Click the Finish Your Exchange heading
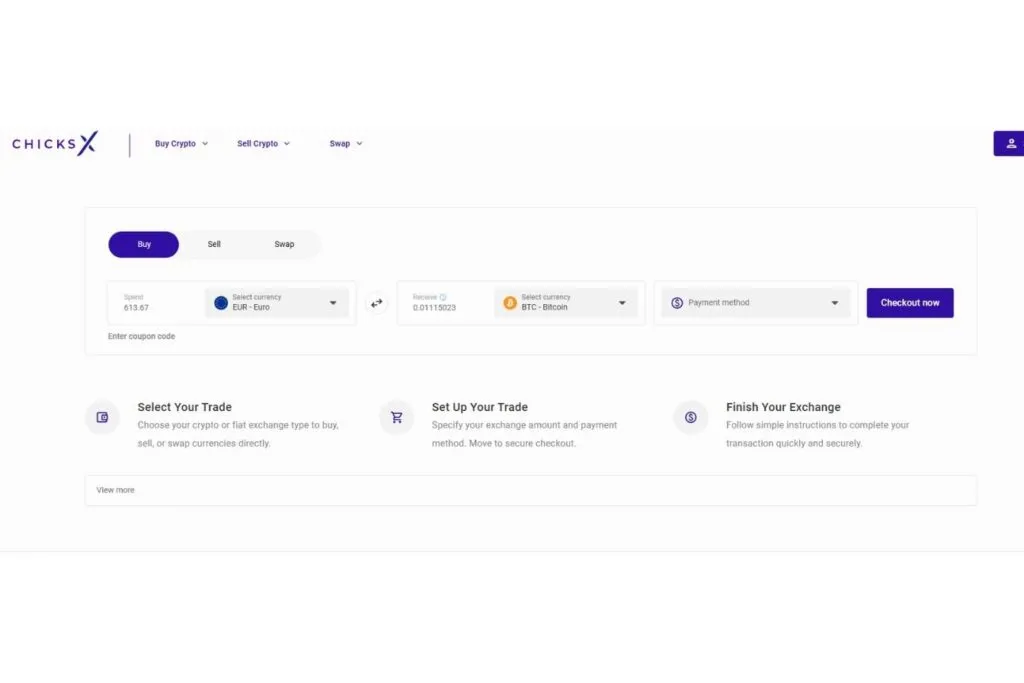This screenshot has width=1024, height=683. coord(784,407)
